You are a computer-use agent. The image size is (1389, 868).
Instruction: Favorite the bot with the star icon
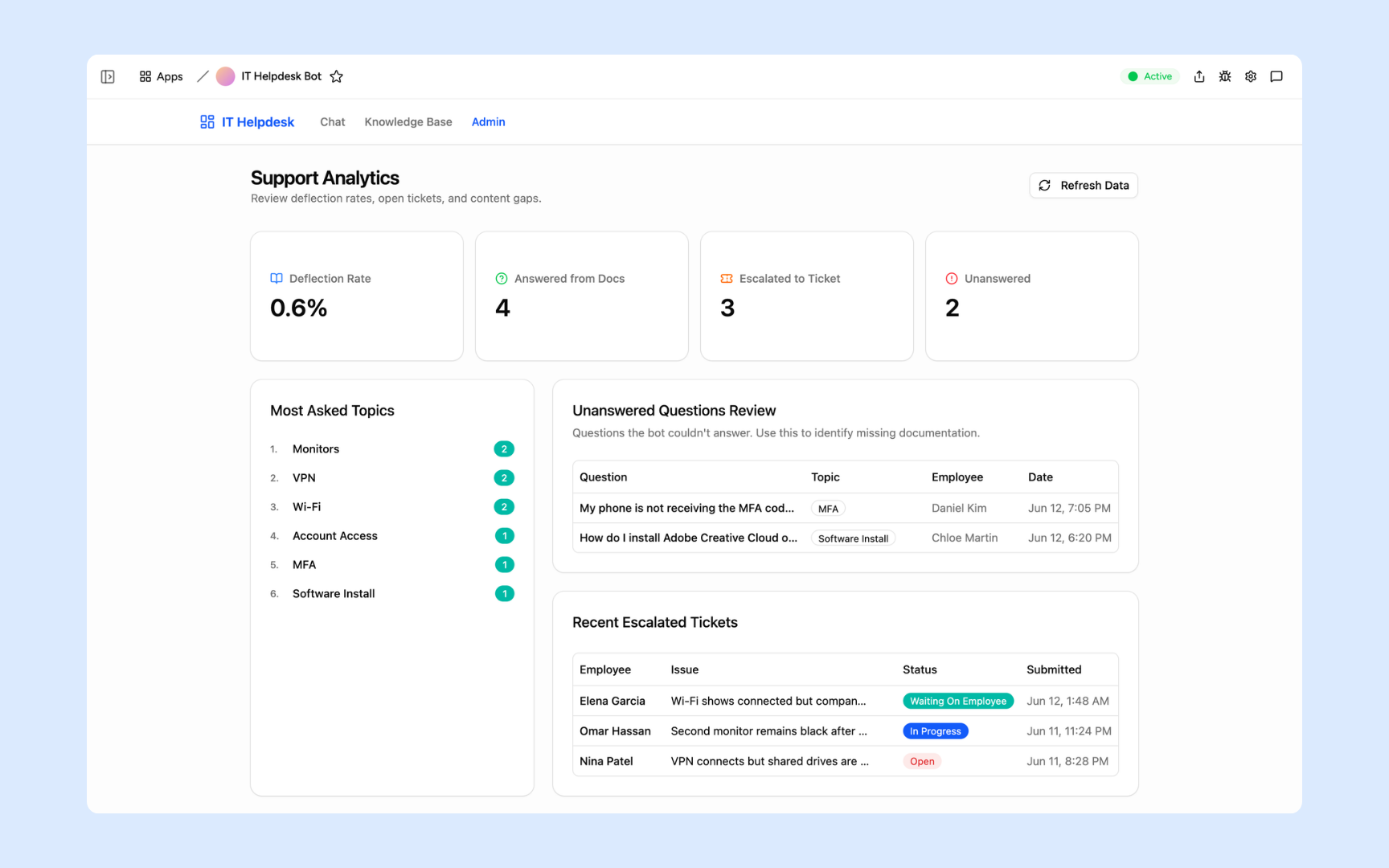click(337, 76)
